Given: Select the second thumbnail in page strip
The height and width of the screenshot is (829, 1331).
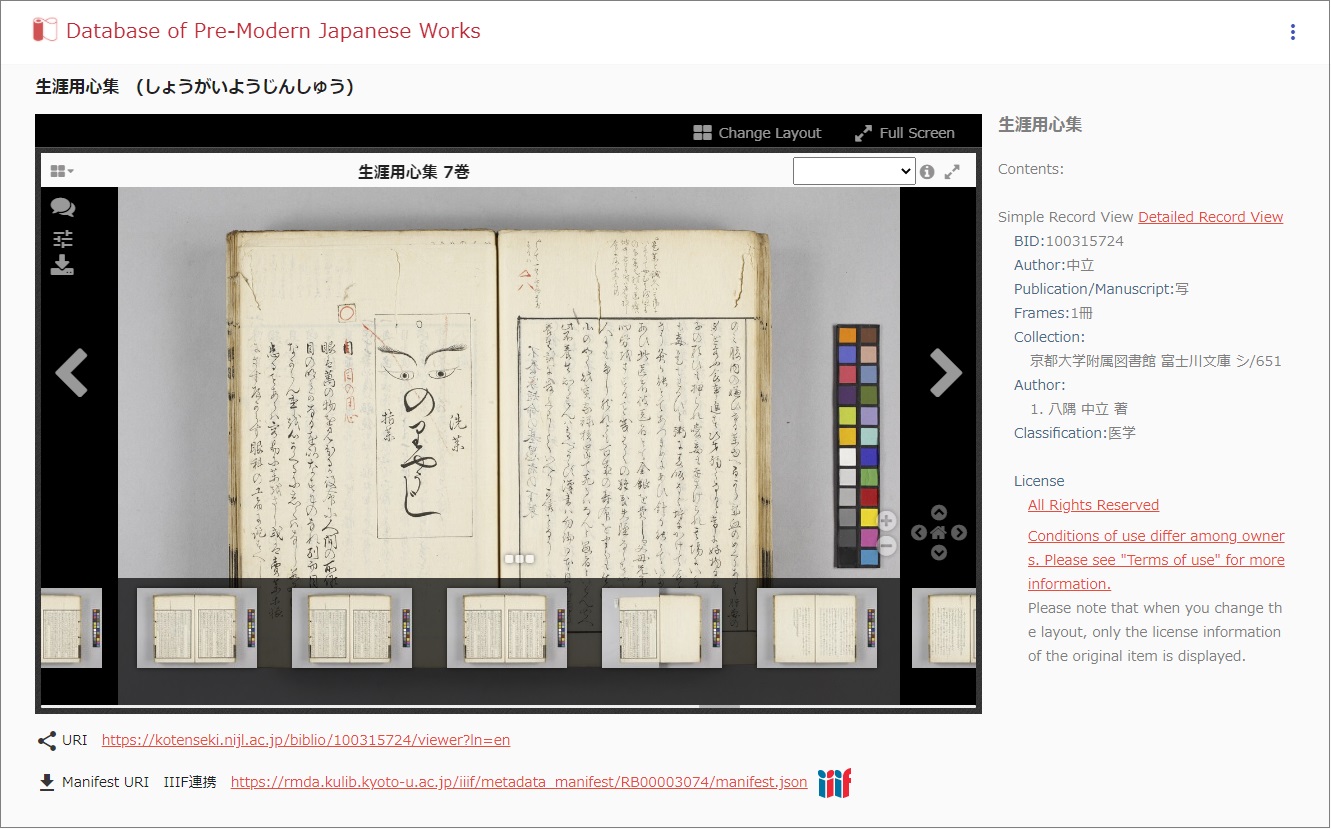Looking at the screenshot, I should tap(197, 628).
